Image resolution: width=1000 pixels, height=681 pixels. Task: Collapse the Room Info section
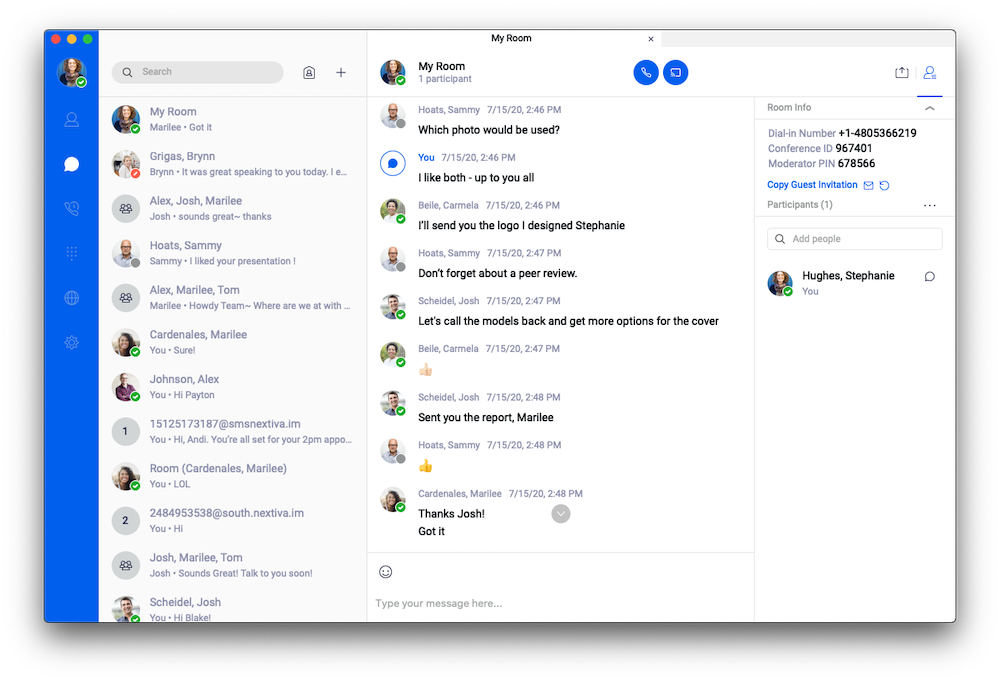(930, 108)
